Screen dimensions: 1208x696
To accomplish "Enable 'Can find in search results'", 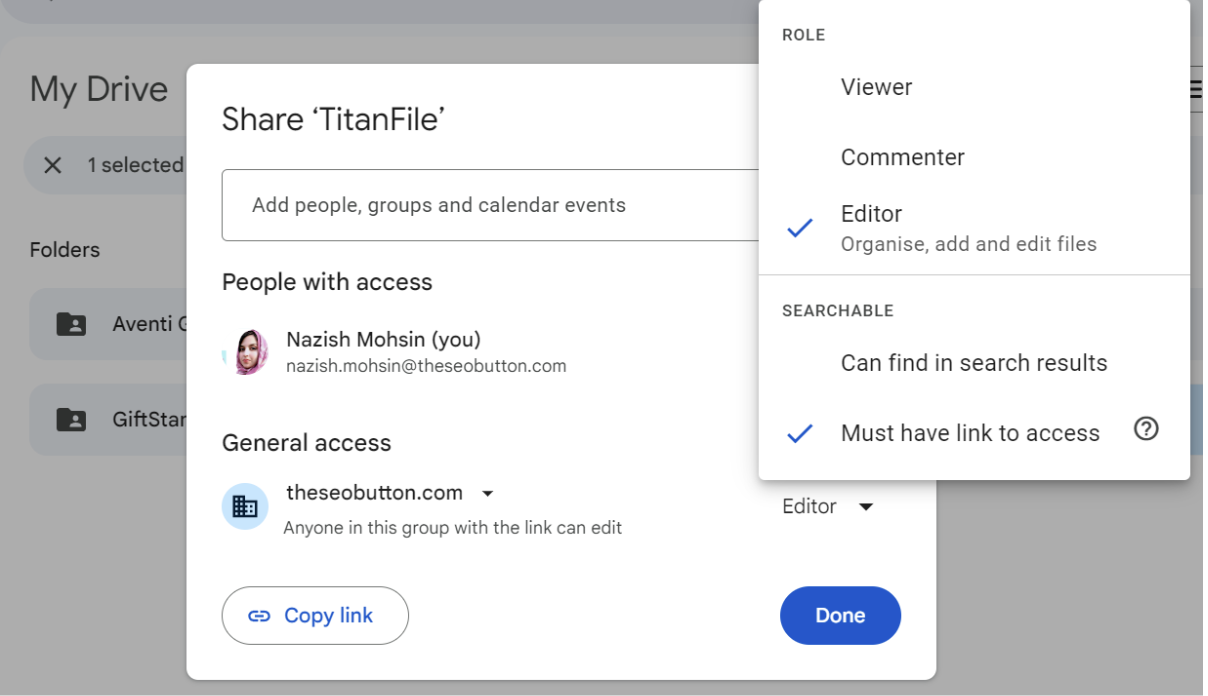I will coord(973,363).
